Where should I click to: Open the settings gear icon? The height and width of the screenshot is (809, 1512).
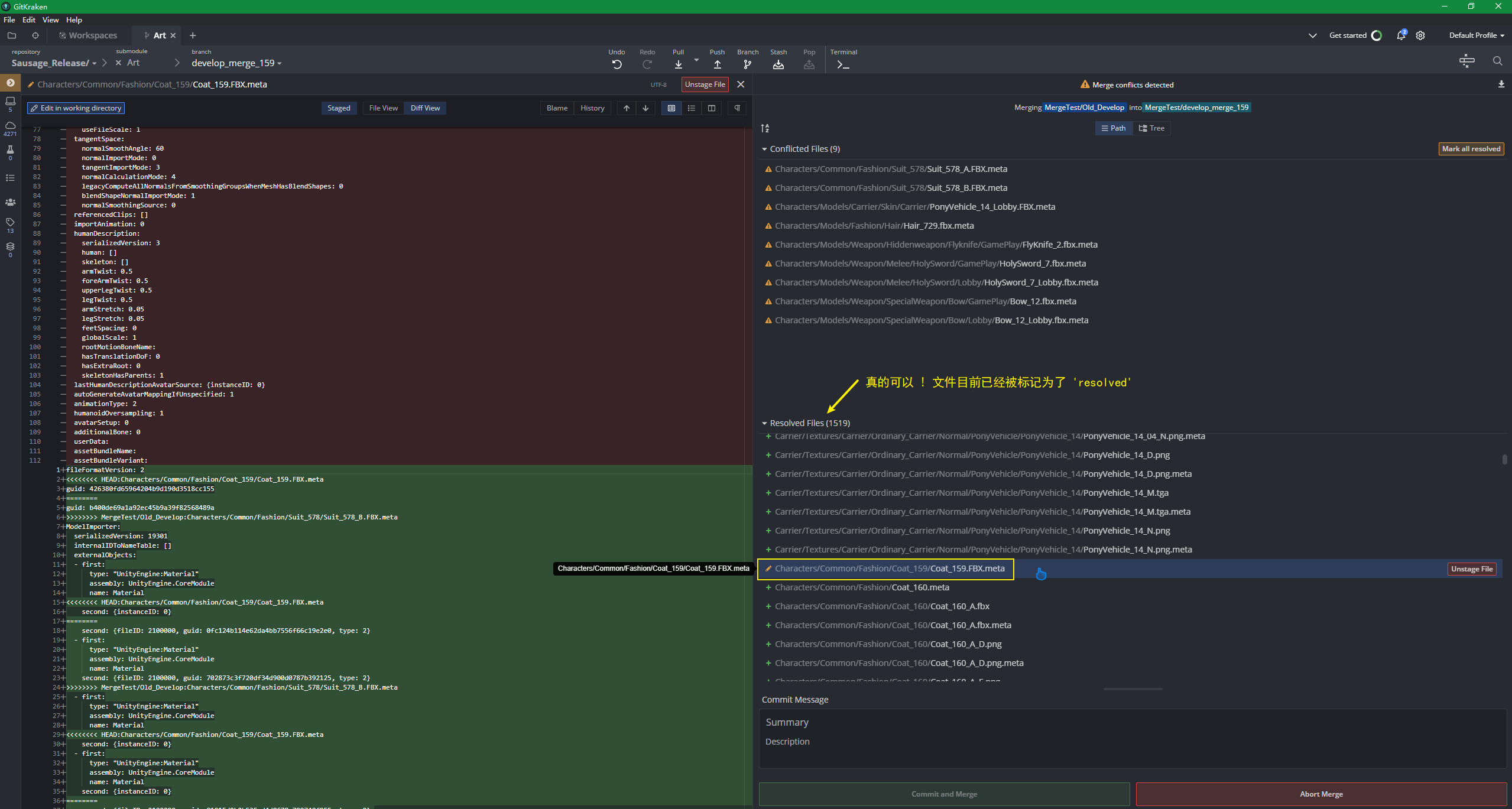[1420, 35]
